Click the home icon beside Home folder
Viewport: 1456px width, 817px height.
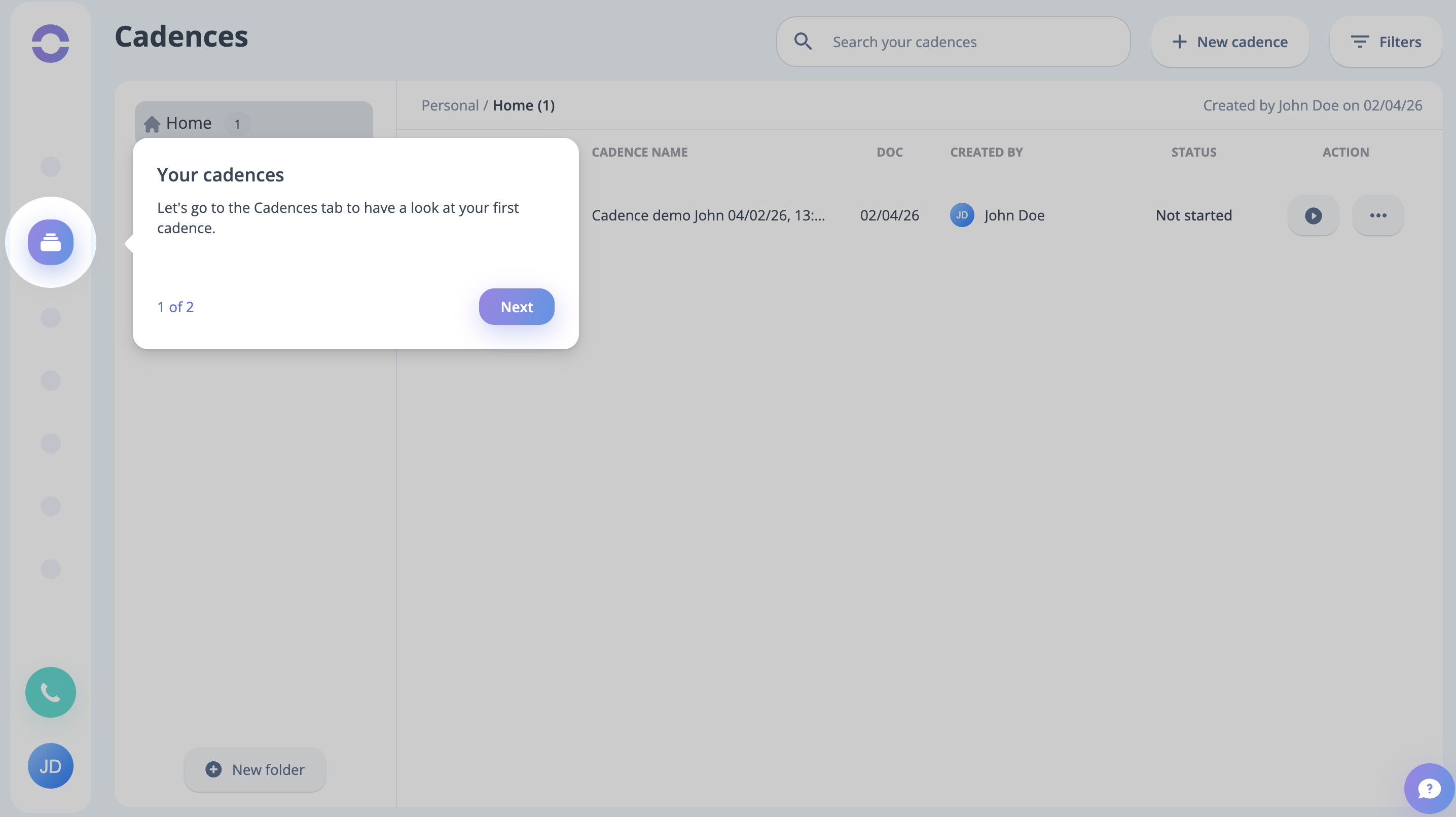(x=152, y=123)
